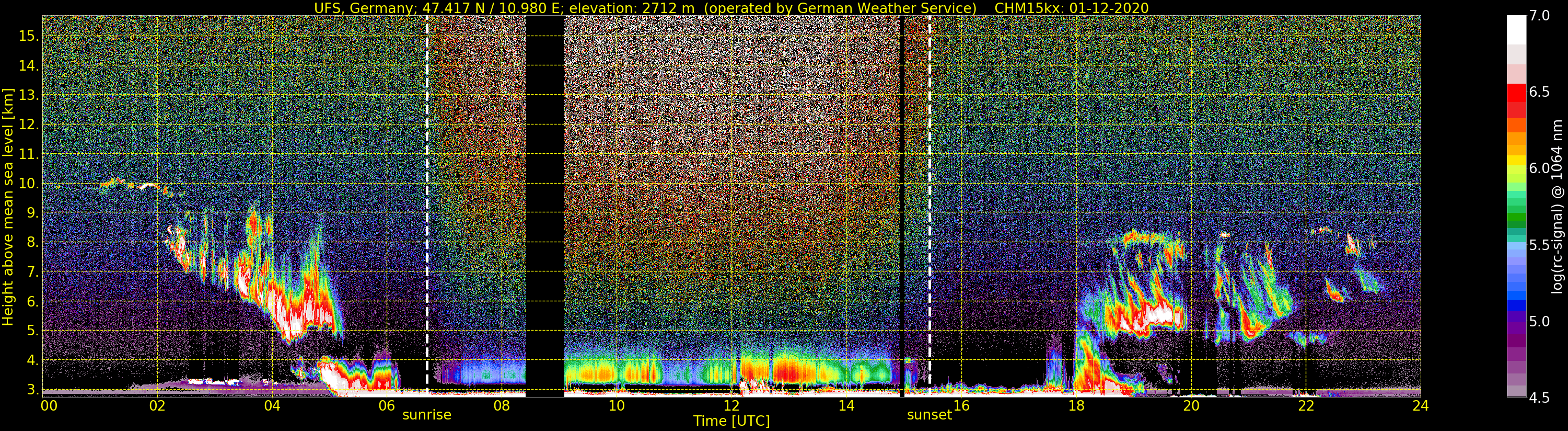
Task: Click the dashed white sunrise marker line
Action: pos(427,183)
